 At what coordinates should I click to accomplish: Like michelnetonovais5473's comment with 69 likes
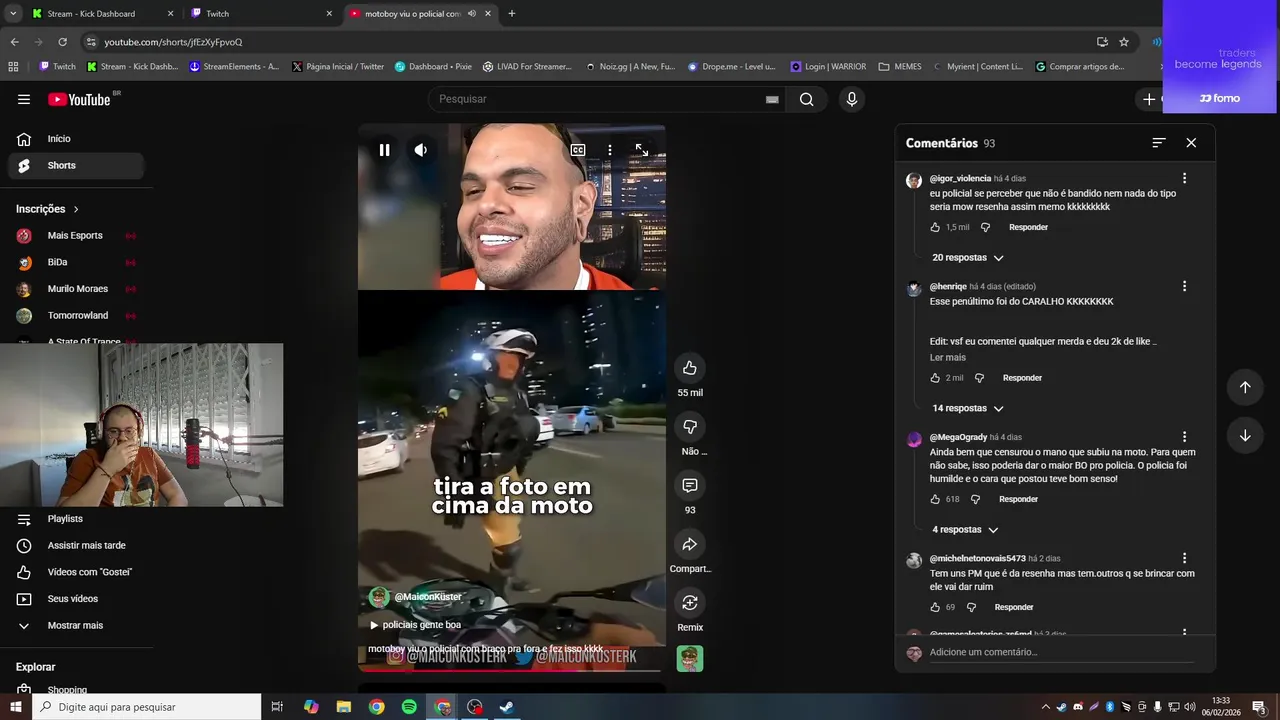[935, 607]
